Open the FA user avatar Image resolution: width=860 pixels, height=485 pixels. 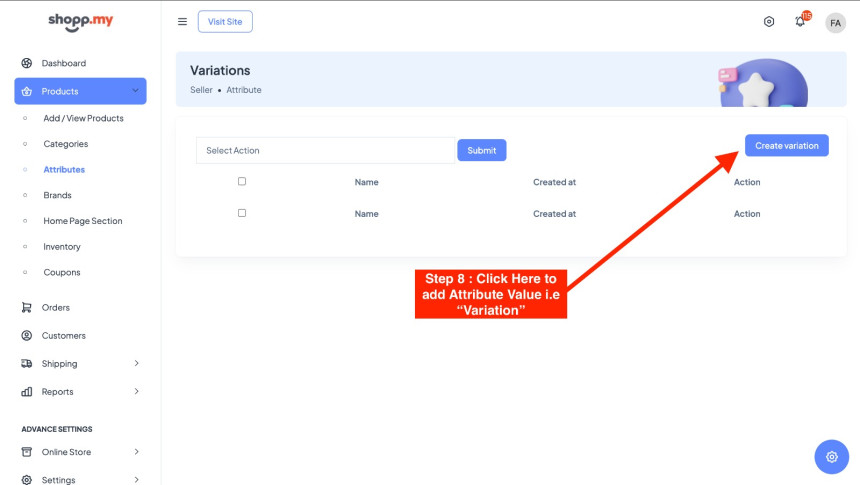tap(835, 22)
